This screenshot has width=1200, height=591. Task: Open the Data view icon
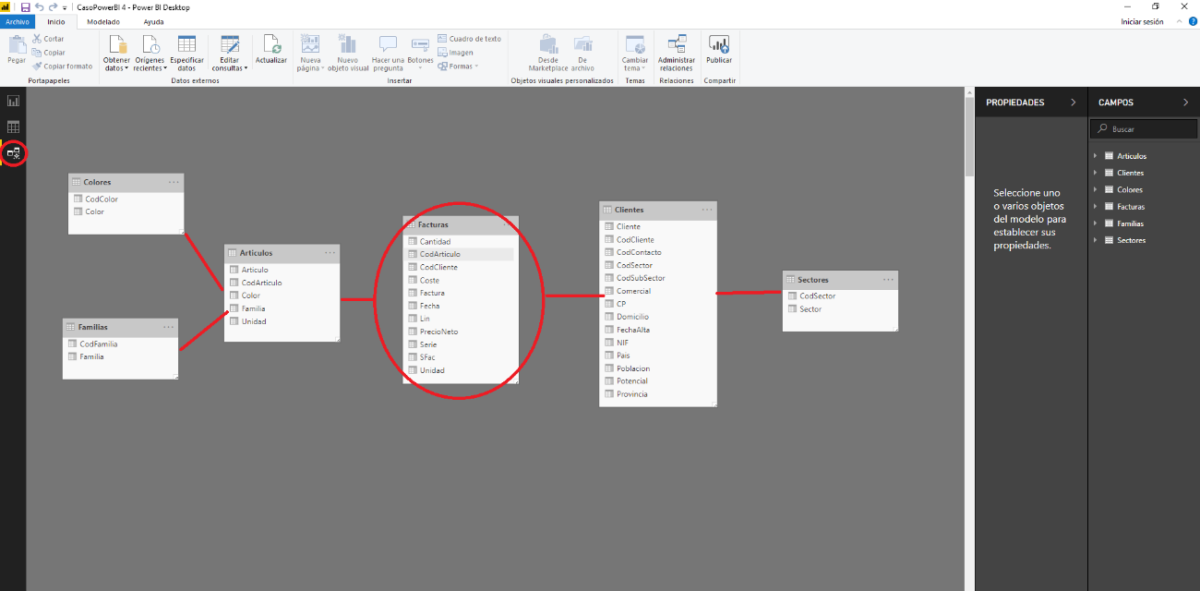pos(13,127)
